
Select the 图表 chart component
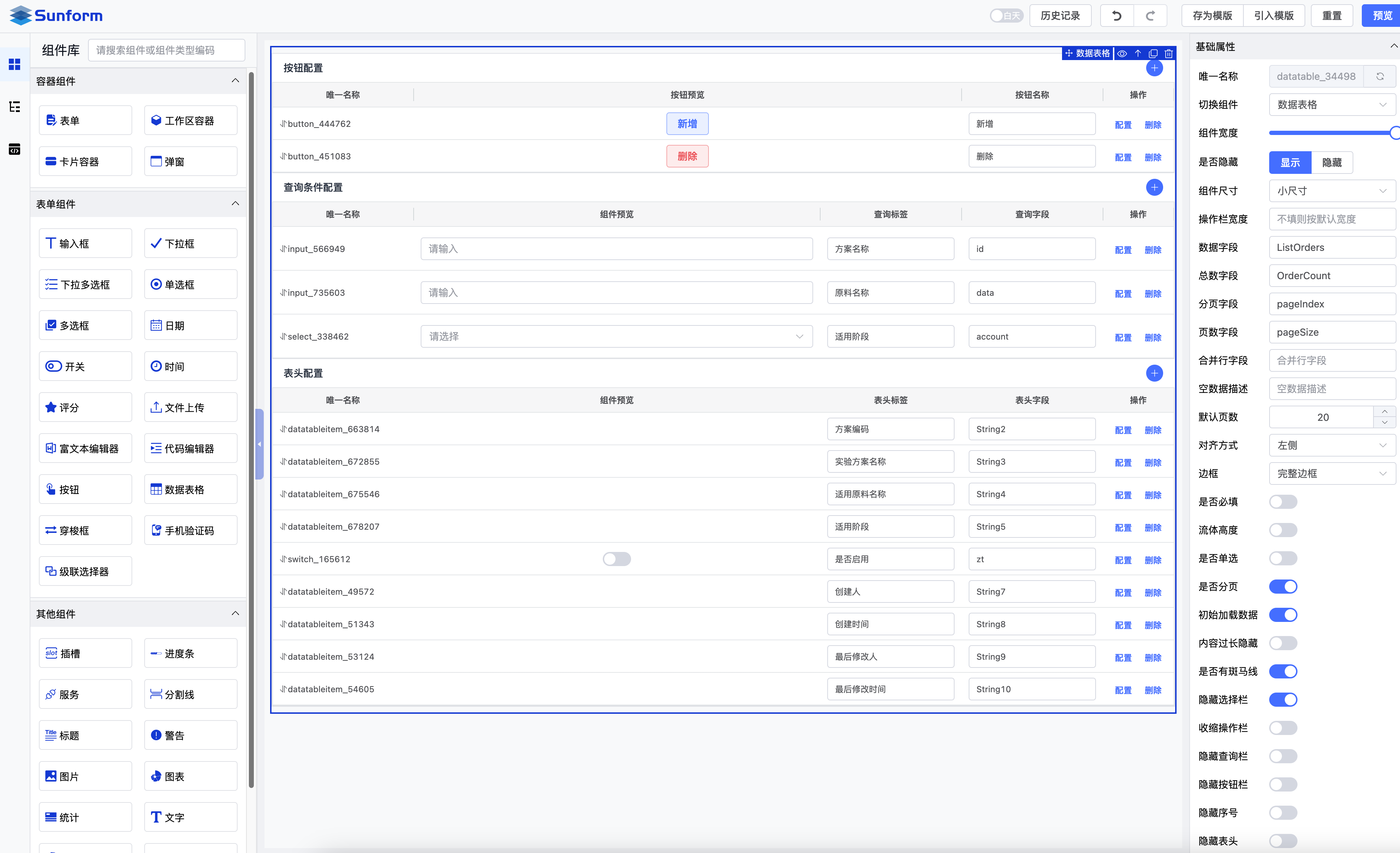click(191, 776)
